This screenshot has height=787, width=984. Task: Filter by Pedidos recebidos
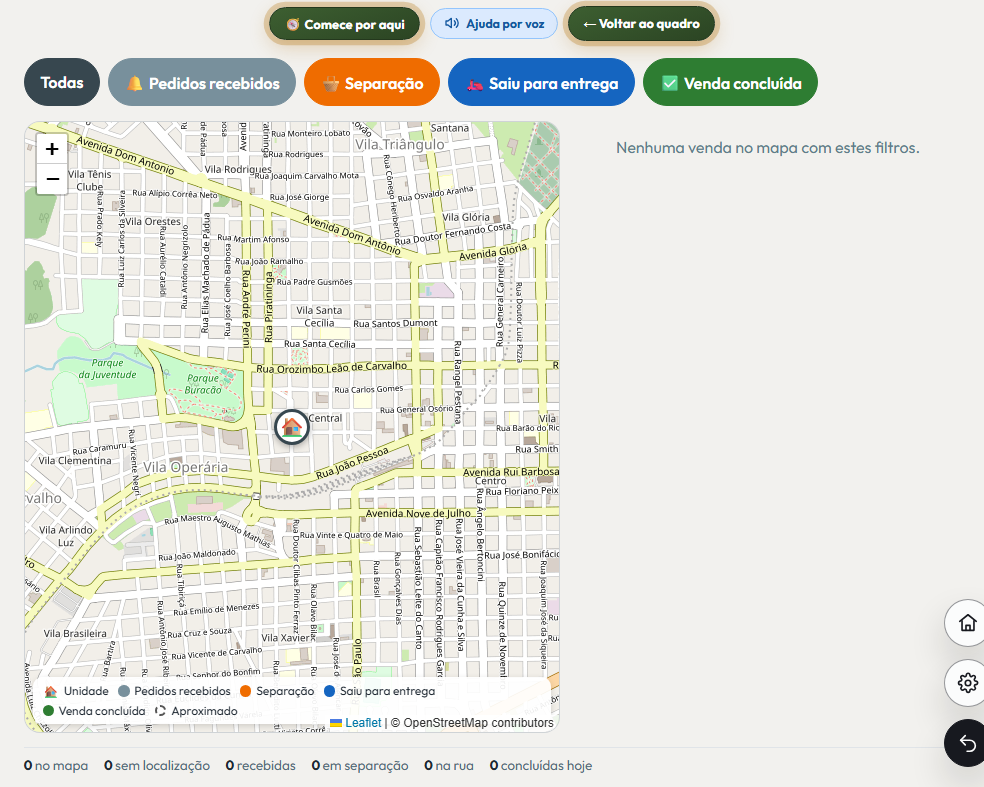point(202,83)
